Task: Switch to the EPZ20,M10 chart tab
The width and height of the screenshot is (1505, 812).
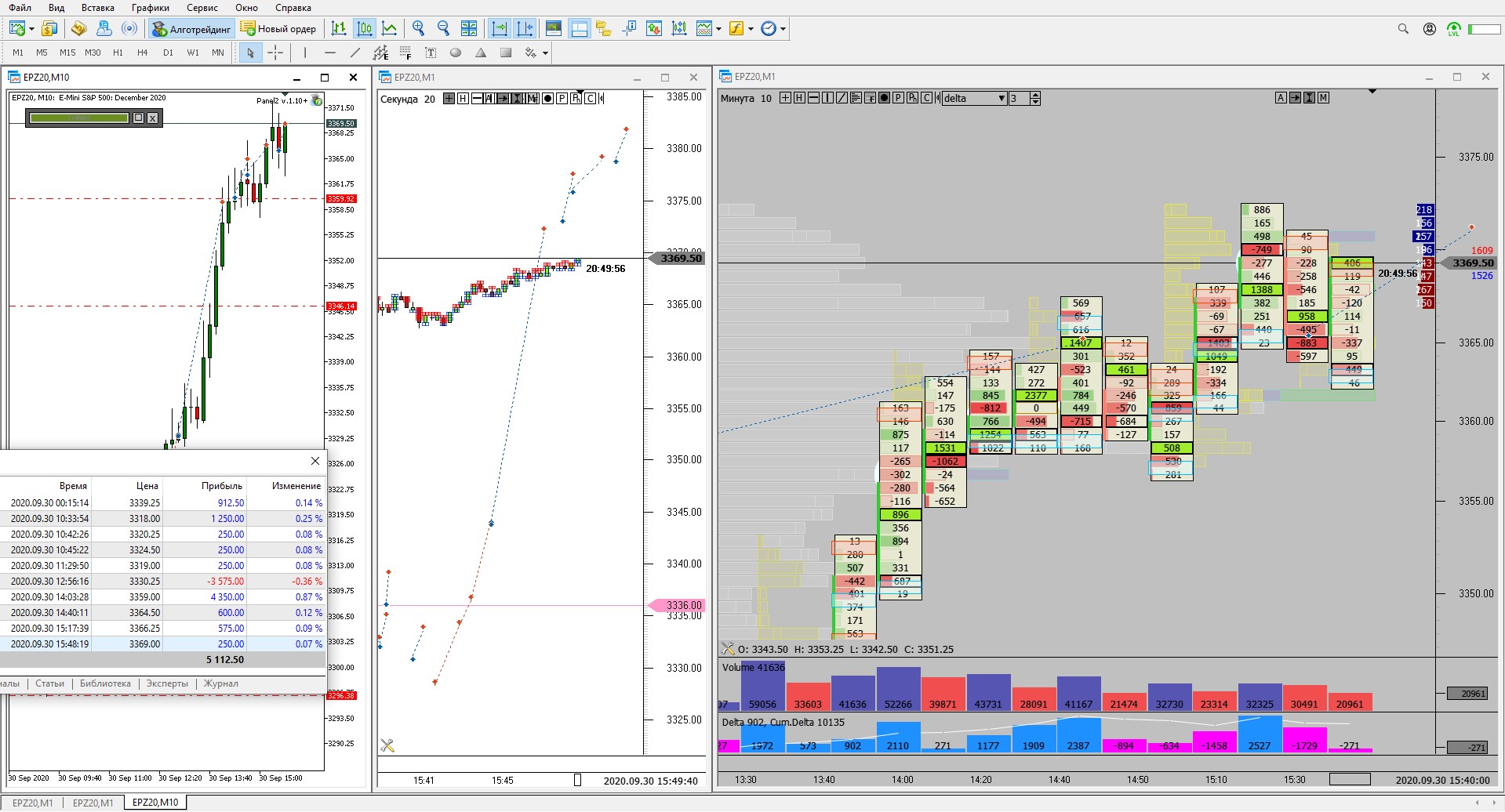Action: [x=155, y=803]
